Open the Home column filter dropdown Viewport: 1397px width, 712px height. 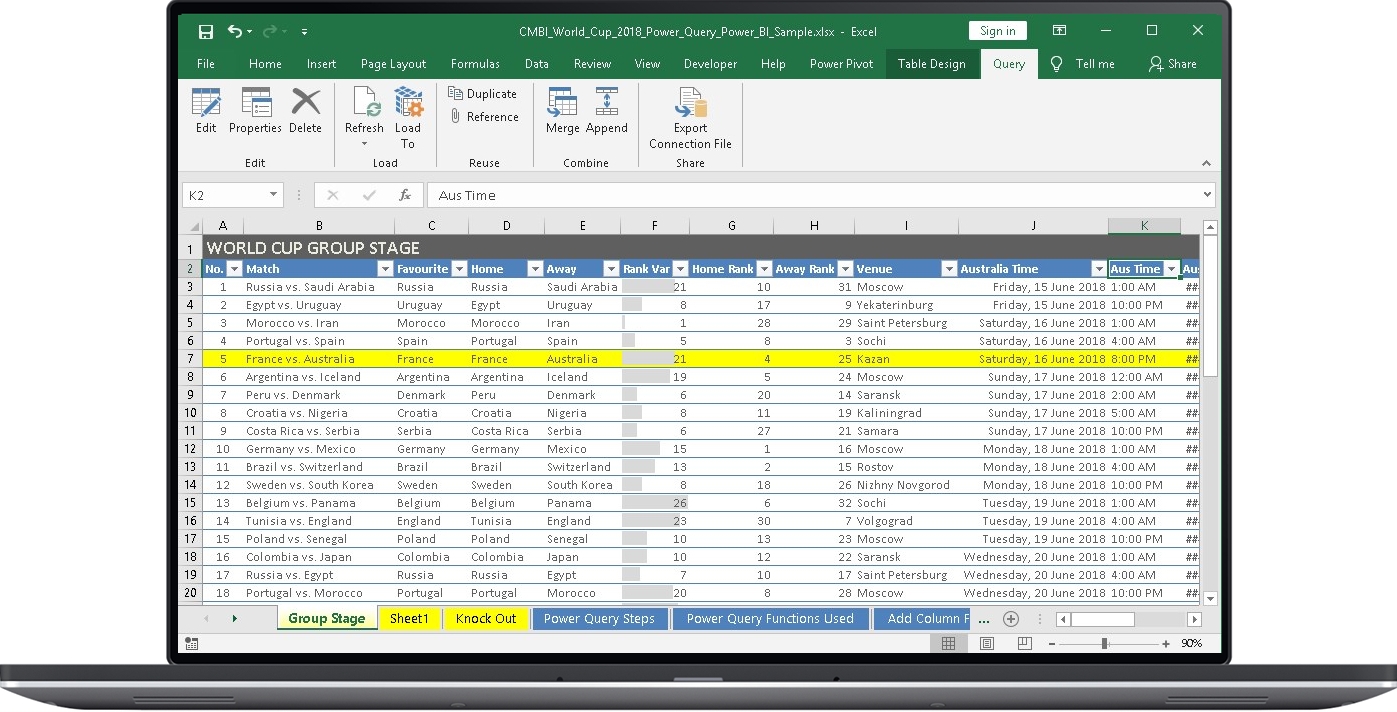pyautogui.click(x=534, y=269)
